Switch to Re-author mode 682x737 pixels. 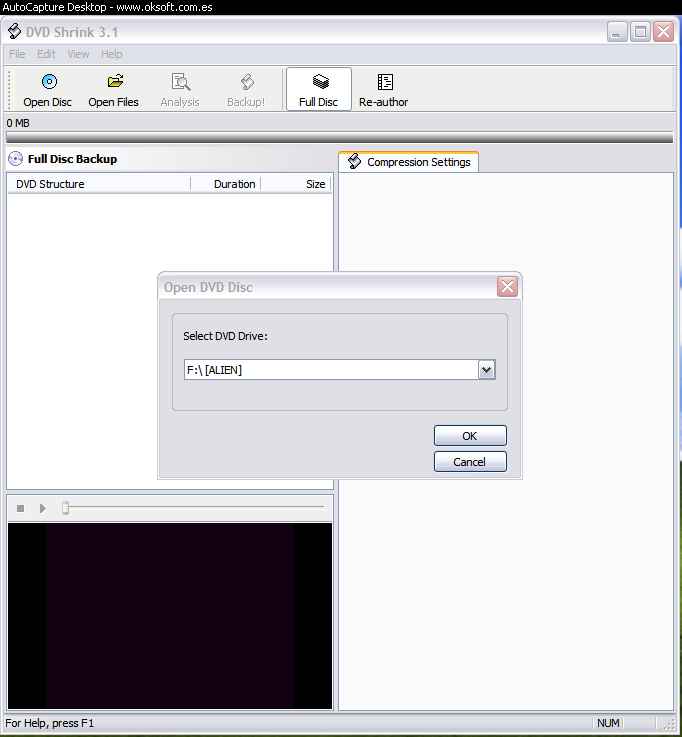(384, 89)
